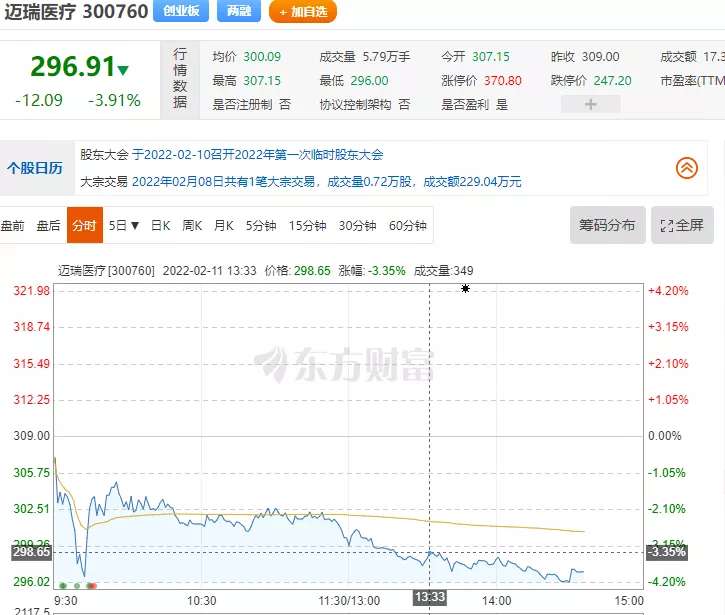Switch to the 周K chart tab
The image size is (725, 615).
[x=192, y=226]
